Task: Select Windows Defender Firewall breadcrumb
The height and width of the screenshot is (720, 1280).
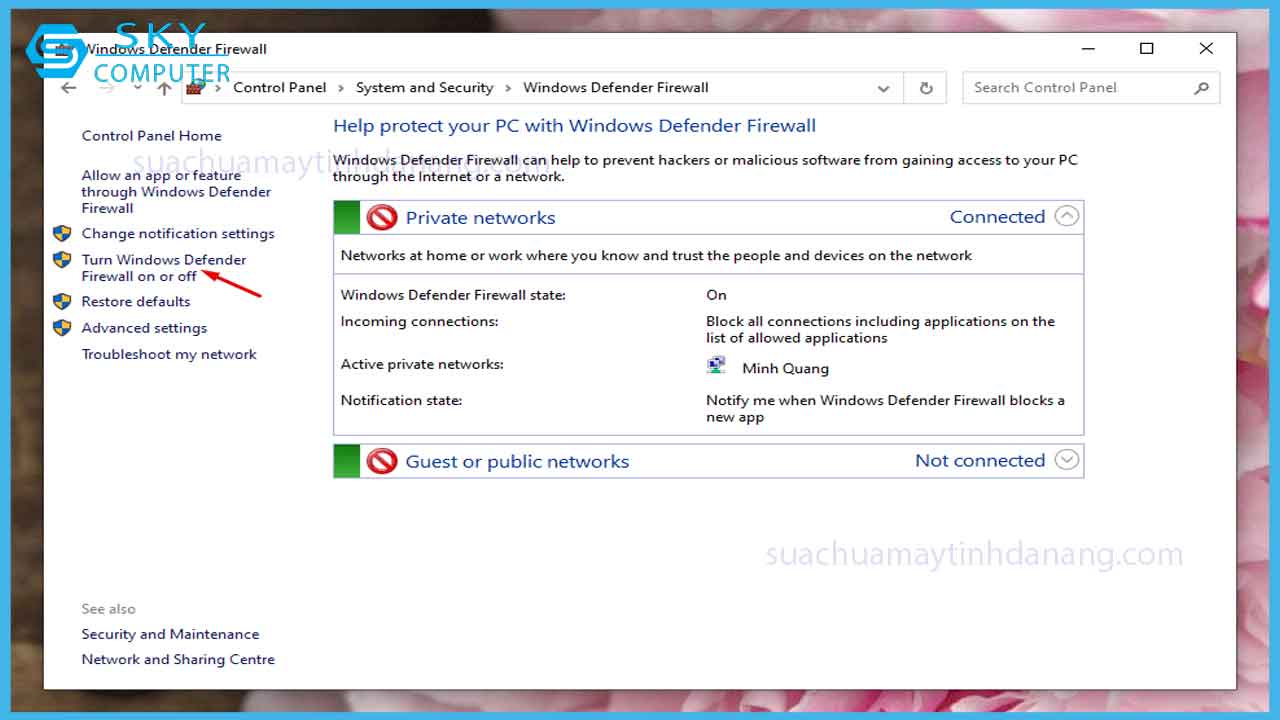Action: coord(616,87)
